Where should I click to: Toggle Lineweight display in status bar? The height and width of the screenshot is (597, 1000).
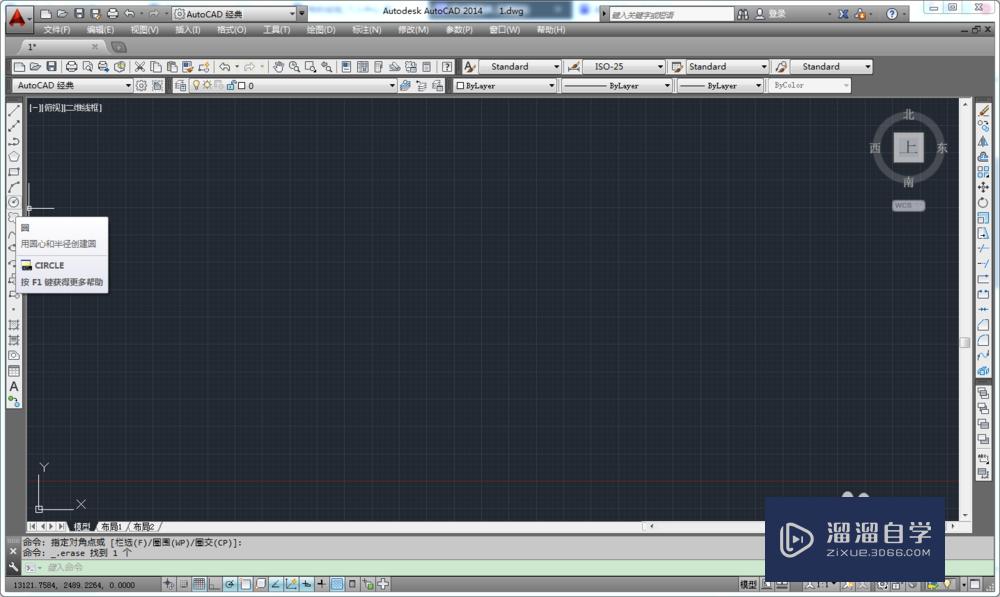tap(321, 584)
